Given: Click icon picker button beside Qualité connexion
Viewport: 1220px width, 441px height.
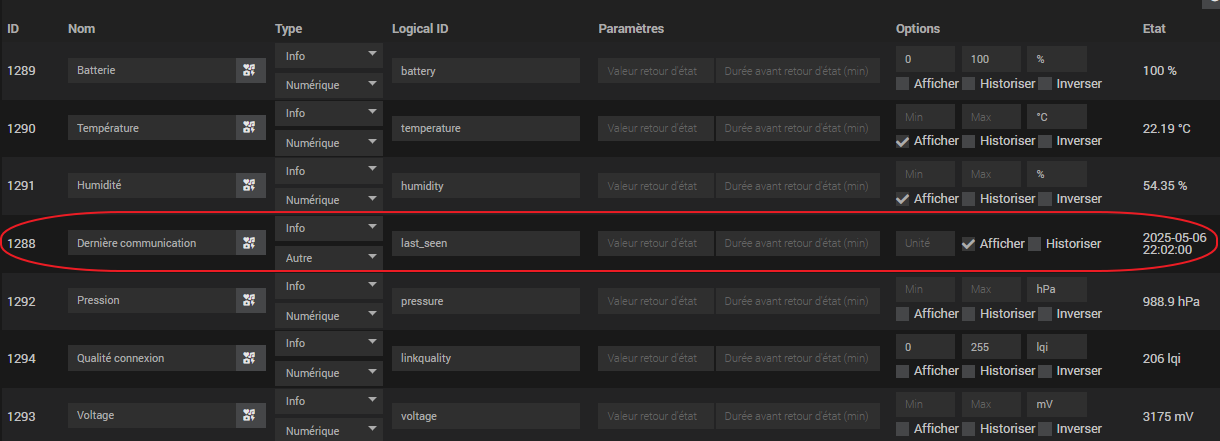Looking at the screenshot, I should pos(250,357).
